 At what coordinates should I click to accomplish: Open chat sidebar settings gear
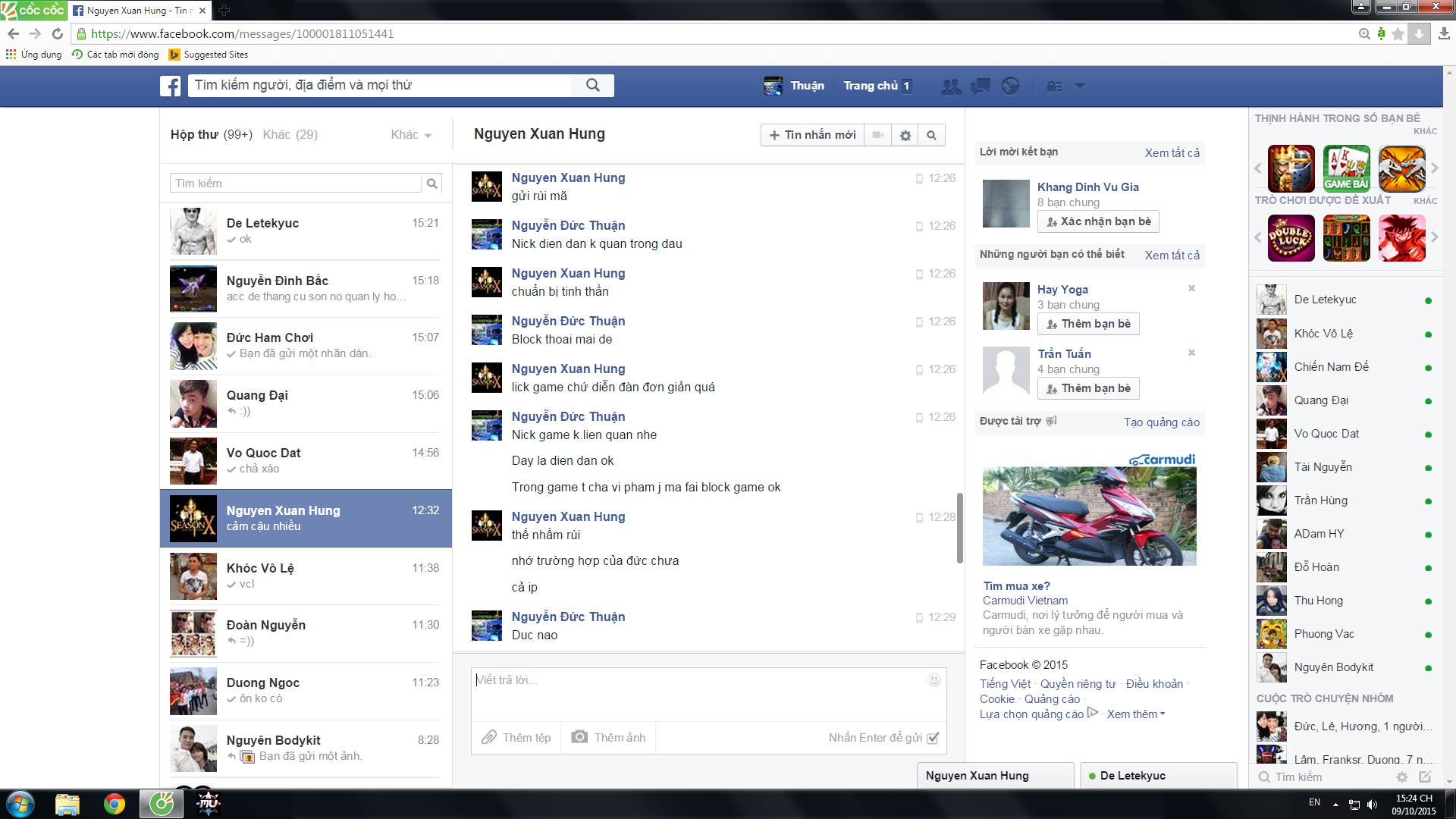point(1402,777)
